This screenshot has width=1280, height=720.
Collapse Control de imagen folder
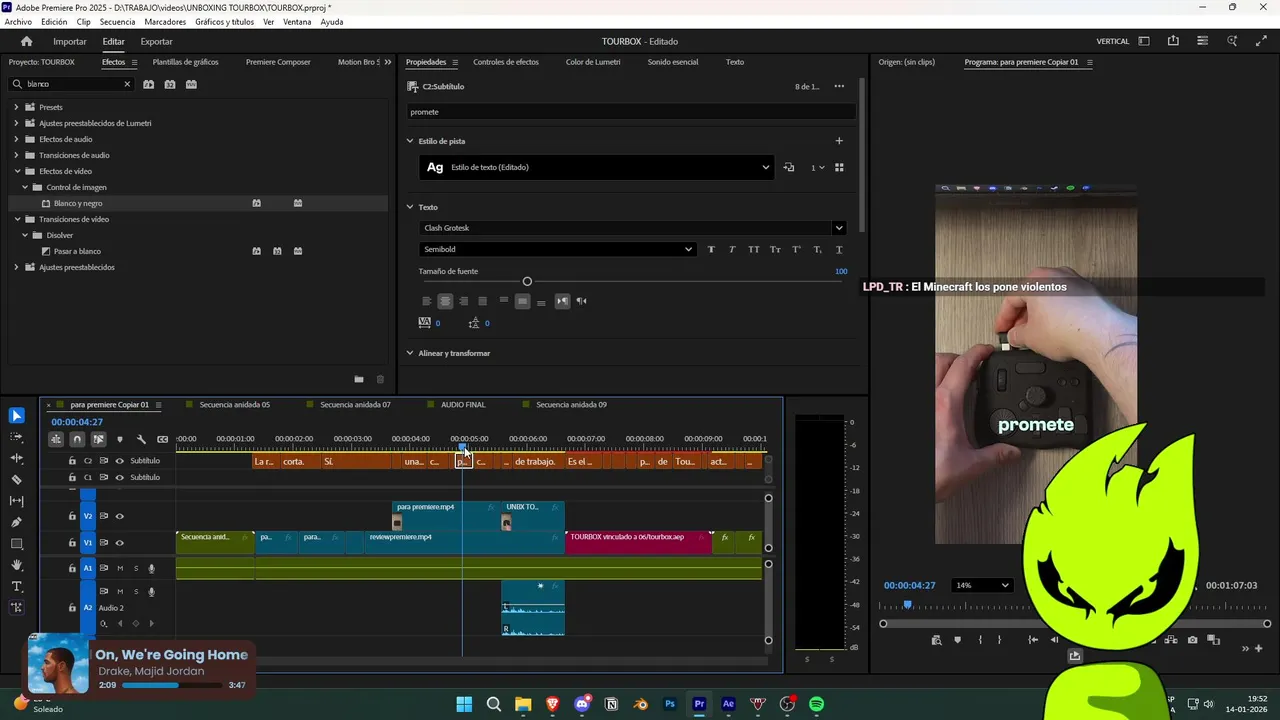click(x=25, y=187)
